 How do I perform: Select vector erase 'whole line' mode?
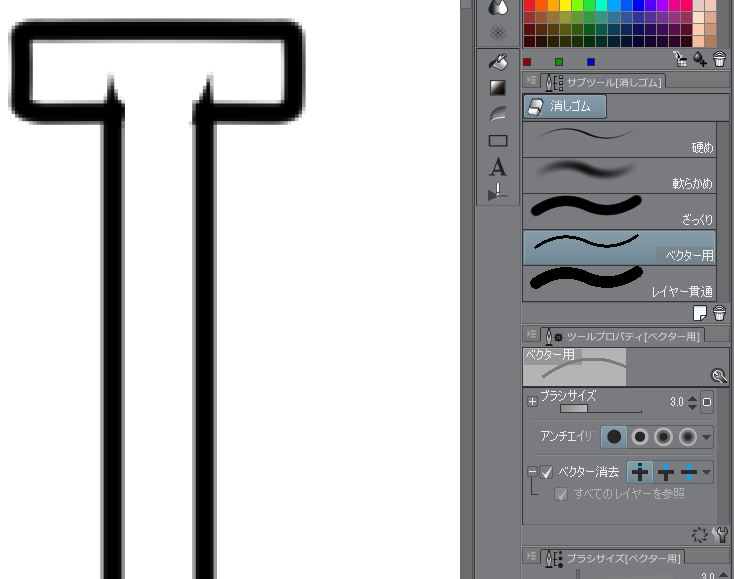tap(689, 472)
